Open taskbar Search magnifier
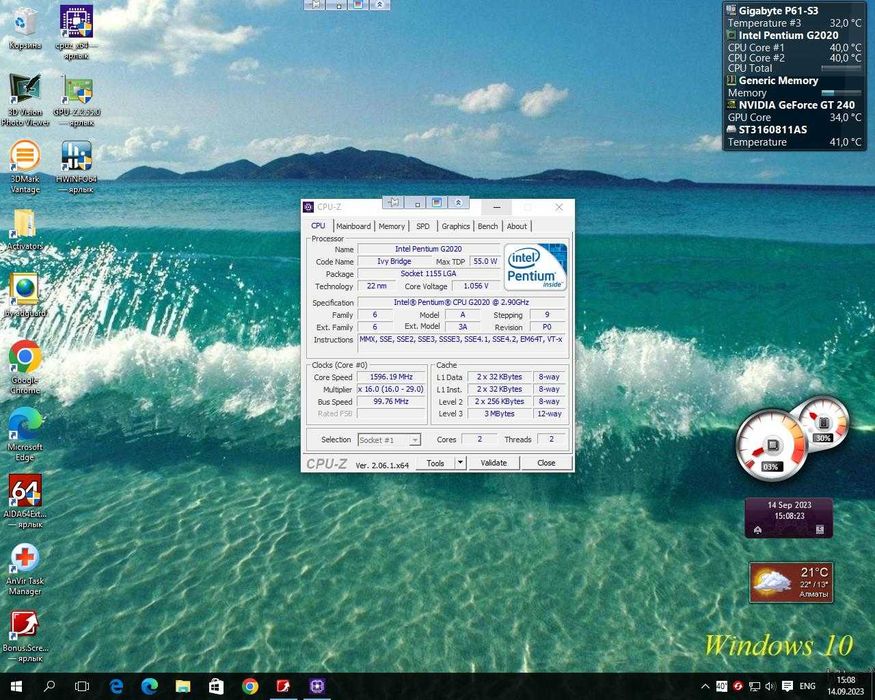Viewport: 875px width, 700px height. click(x=49, y=686)
